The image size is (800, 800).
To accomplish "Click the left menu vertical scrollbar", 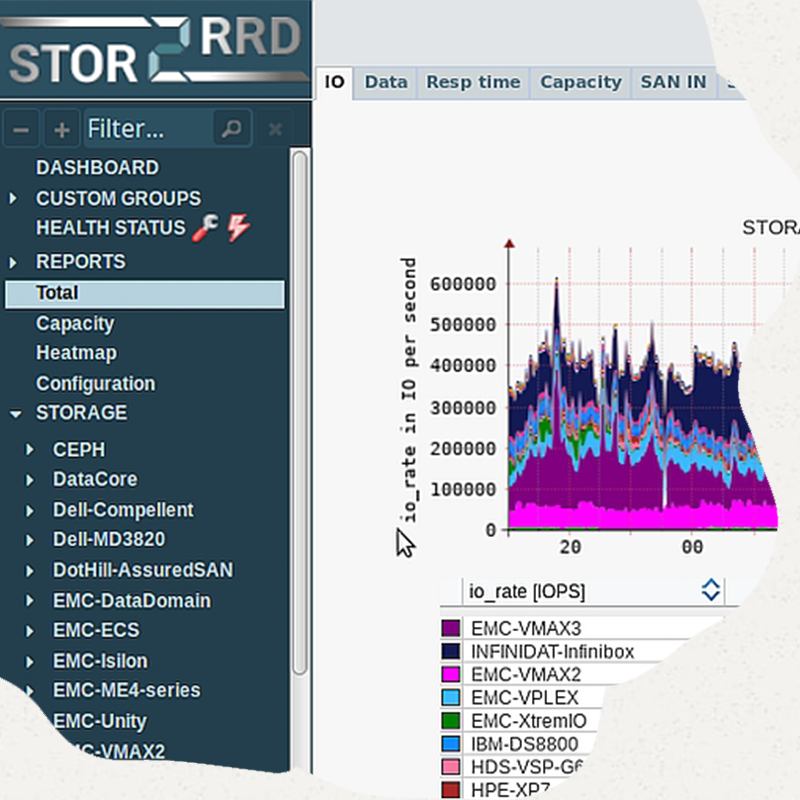I will pyautogui.click(x=300, y=412).
